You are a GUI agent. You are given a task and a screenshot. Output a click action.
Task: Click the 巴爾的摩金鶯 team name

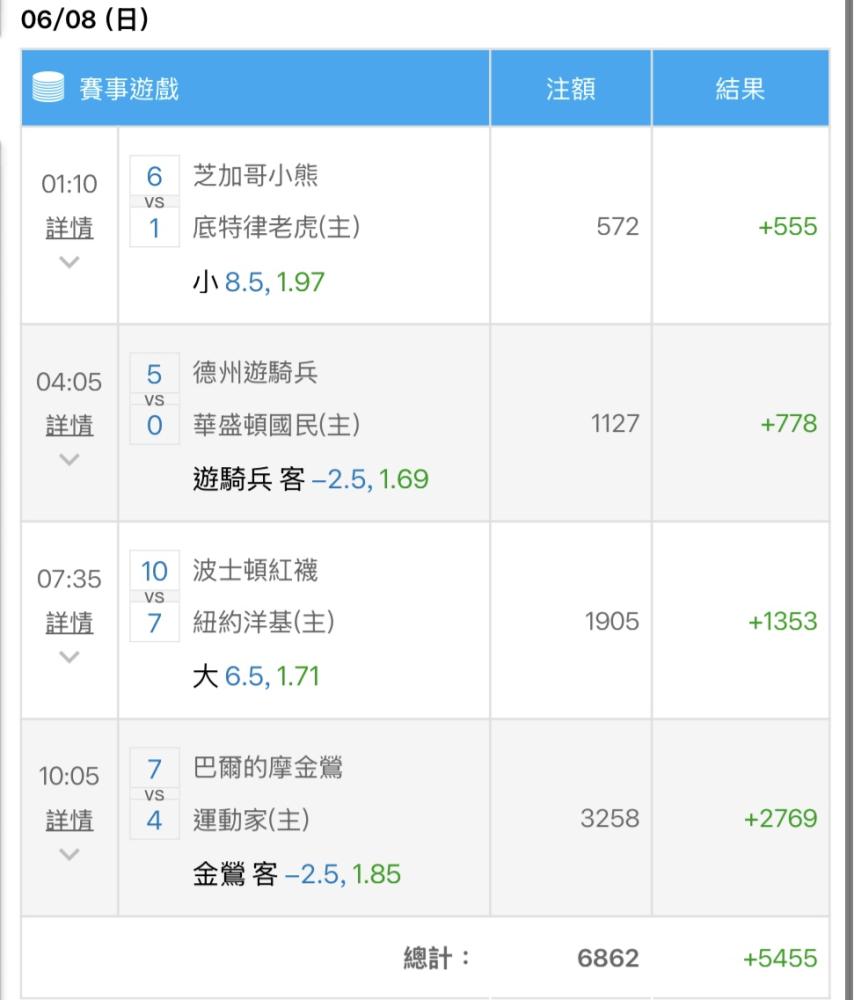[x=268, y=767]
